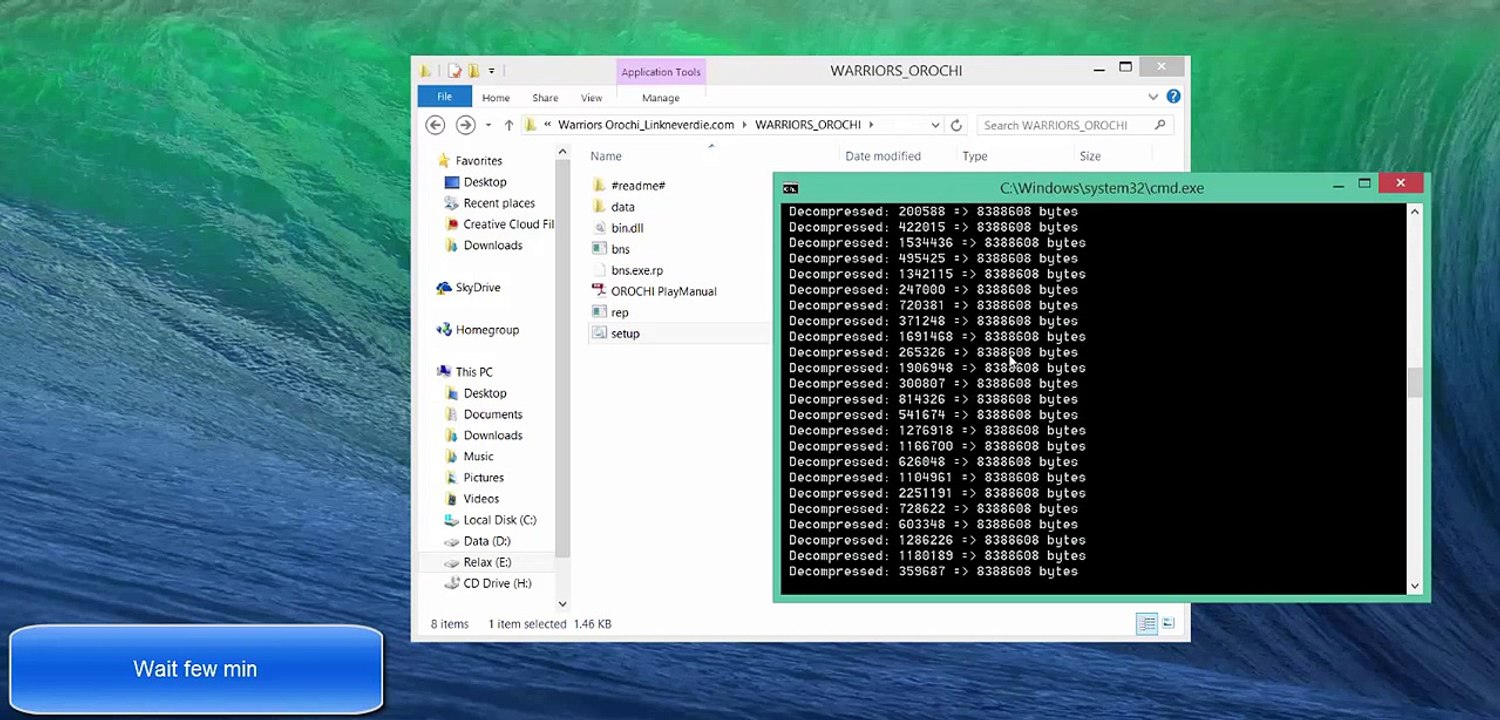Image resolution: width=1500 pixels, height=720 pixels.
Task: Select Favorites in the navigation pane
Action: pyautogui.click(x=478, y=161)
